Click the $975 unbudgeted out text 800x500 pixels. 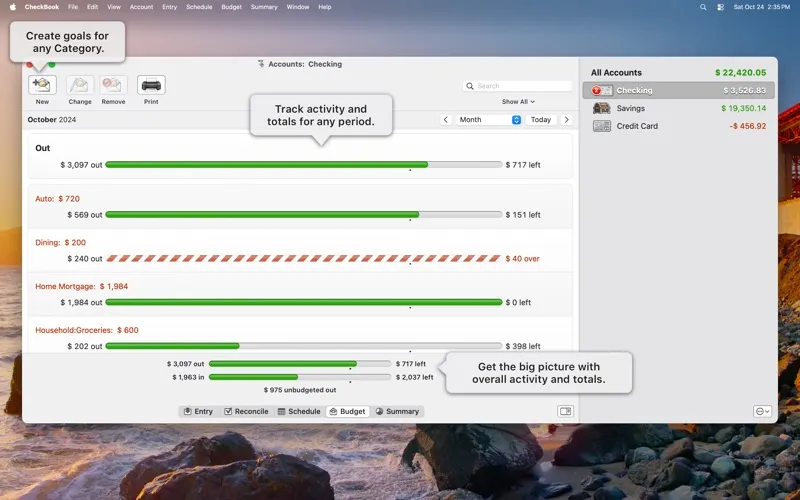pos(300,390)
